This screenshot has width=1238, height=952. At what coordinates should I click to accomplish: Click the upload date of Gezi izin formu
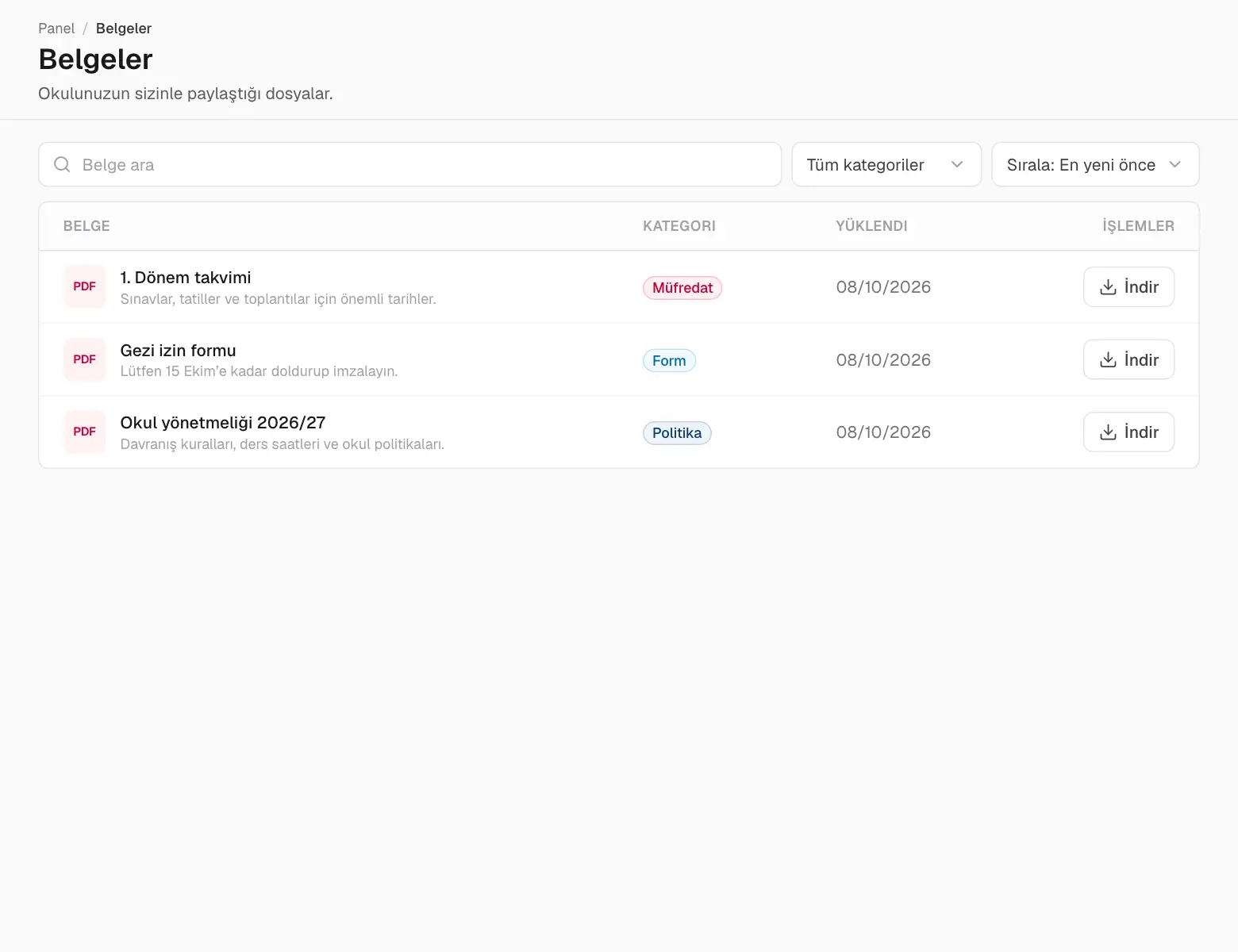tap(883, 360)
